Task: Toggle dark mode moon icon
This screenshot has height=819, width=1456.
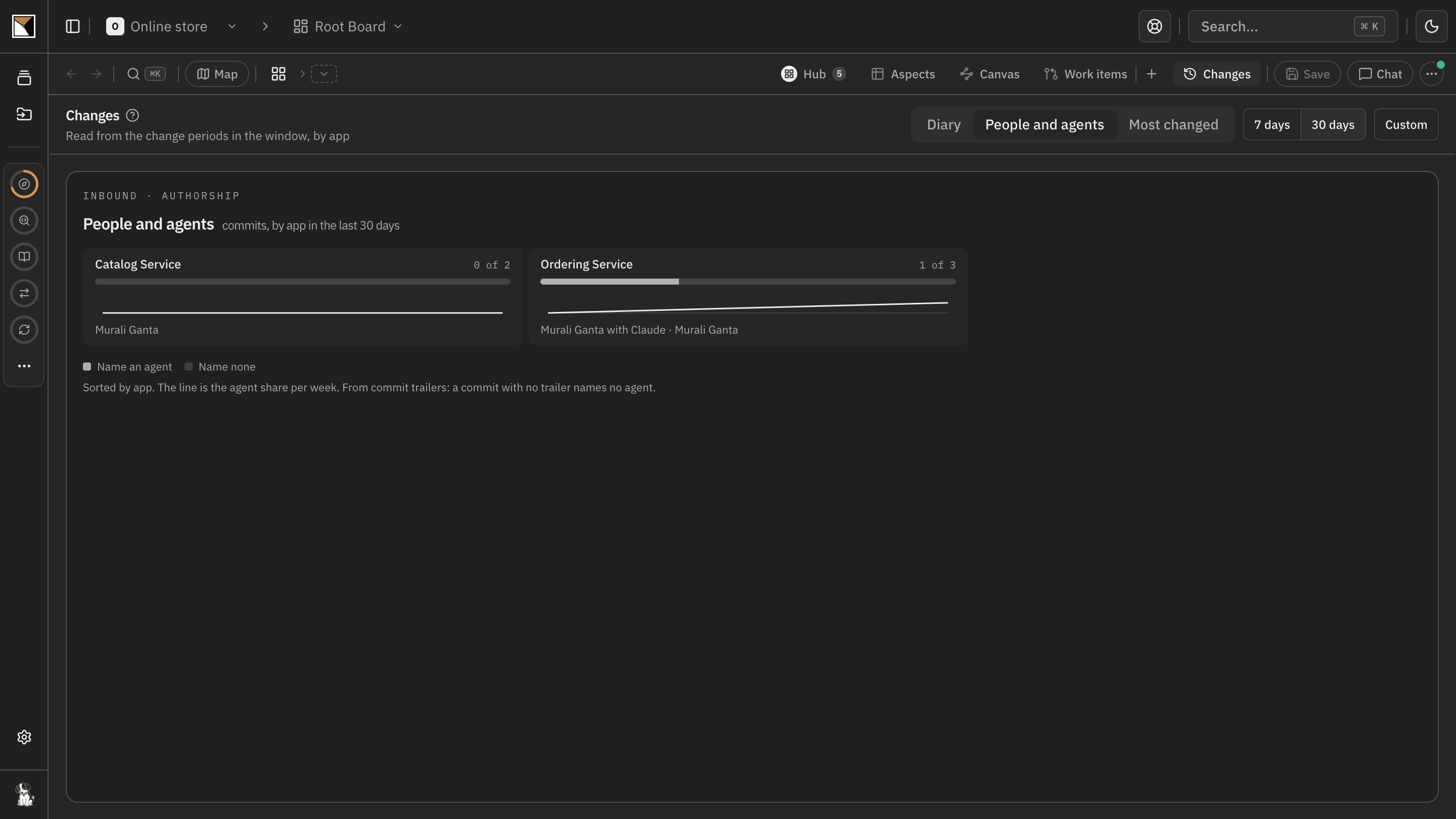Action: [1431, 27]
